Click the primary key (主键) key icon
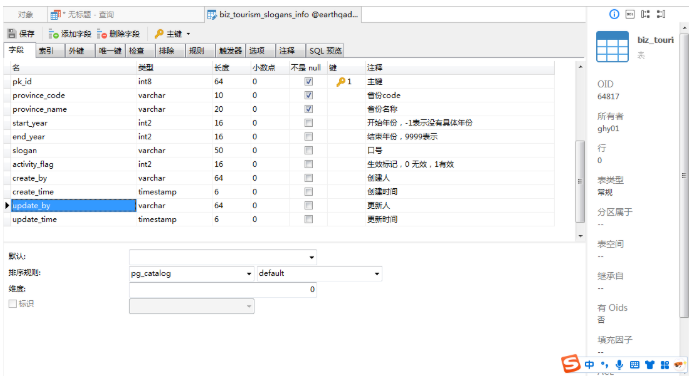Screen dimensions: 693x391 click(159, 34)
